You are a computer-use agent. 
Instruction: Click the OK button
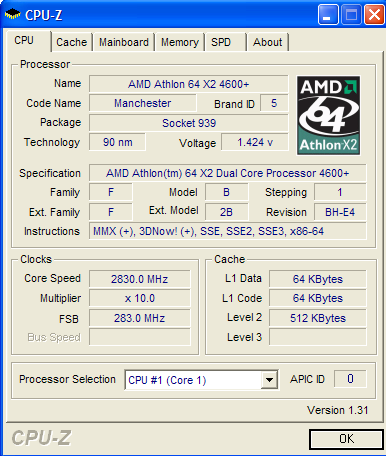(x=346, y=439)
